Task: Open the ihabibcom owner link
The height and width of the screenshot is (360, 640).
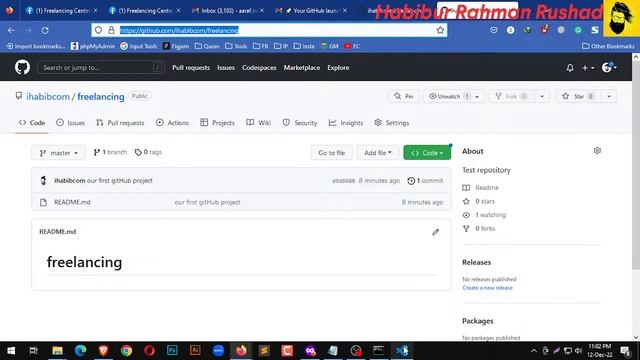Action: point(48,97)
